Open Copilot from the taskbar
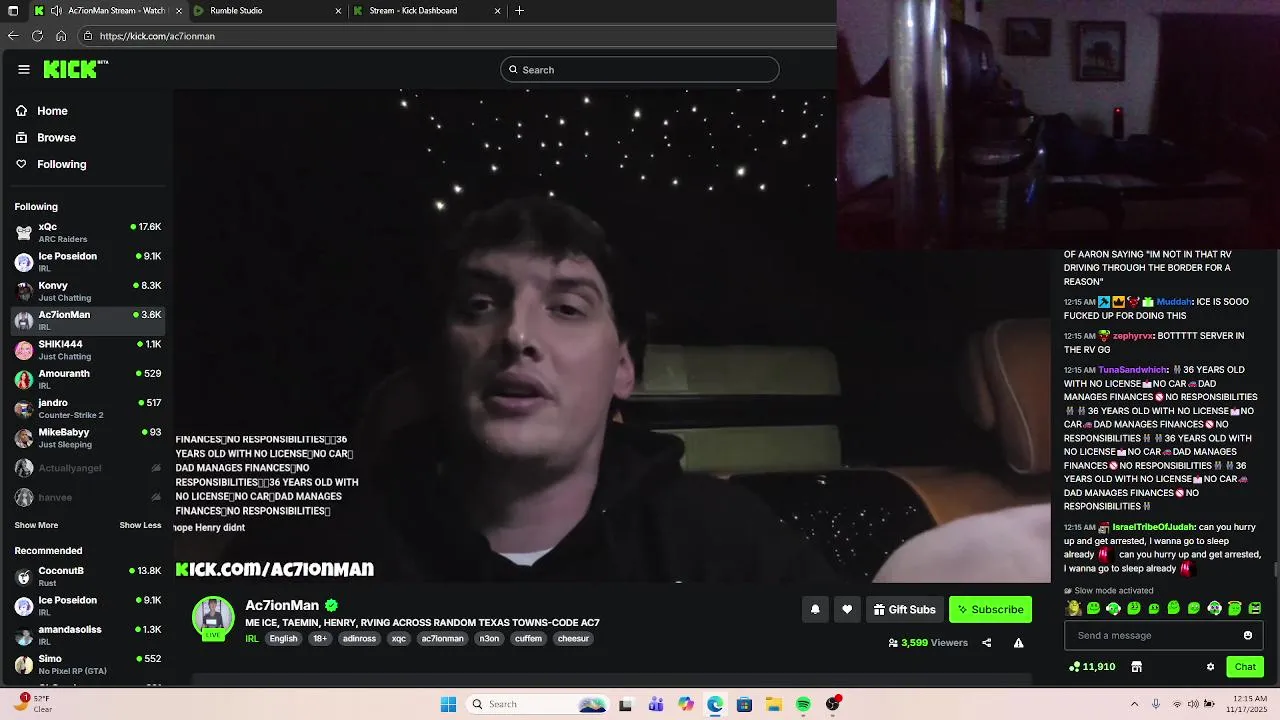Screen dimensions: 1280x720 pyautogui.click(x=685, y=704)
